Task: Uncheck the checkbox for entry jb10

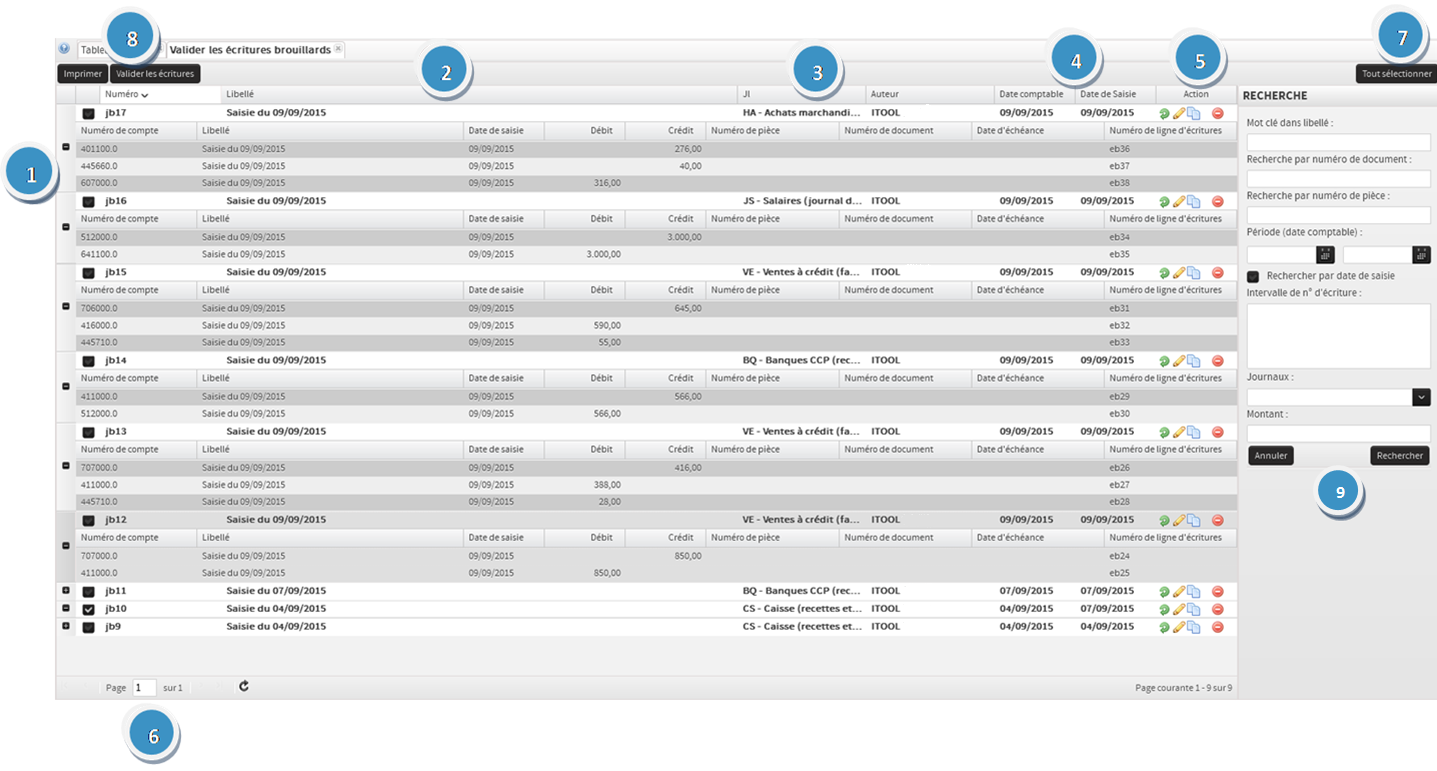Action: 89,609
